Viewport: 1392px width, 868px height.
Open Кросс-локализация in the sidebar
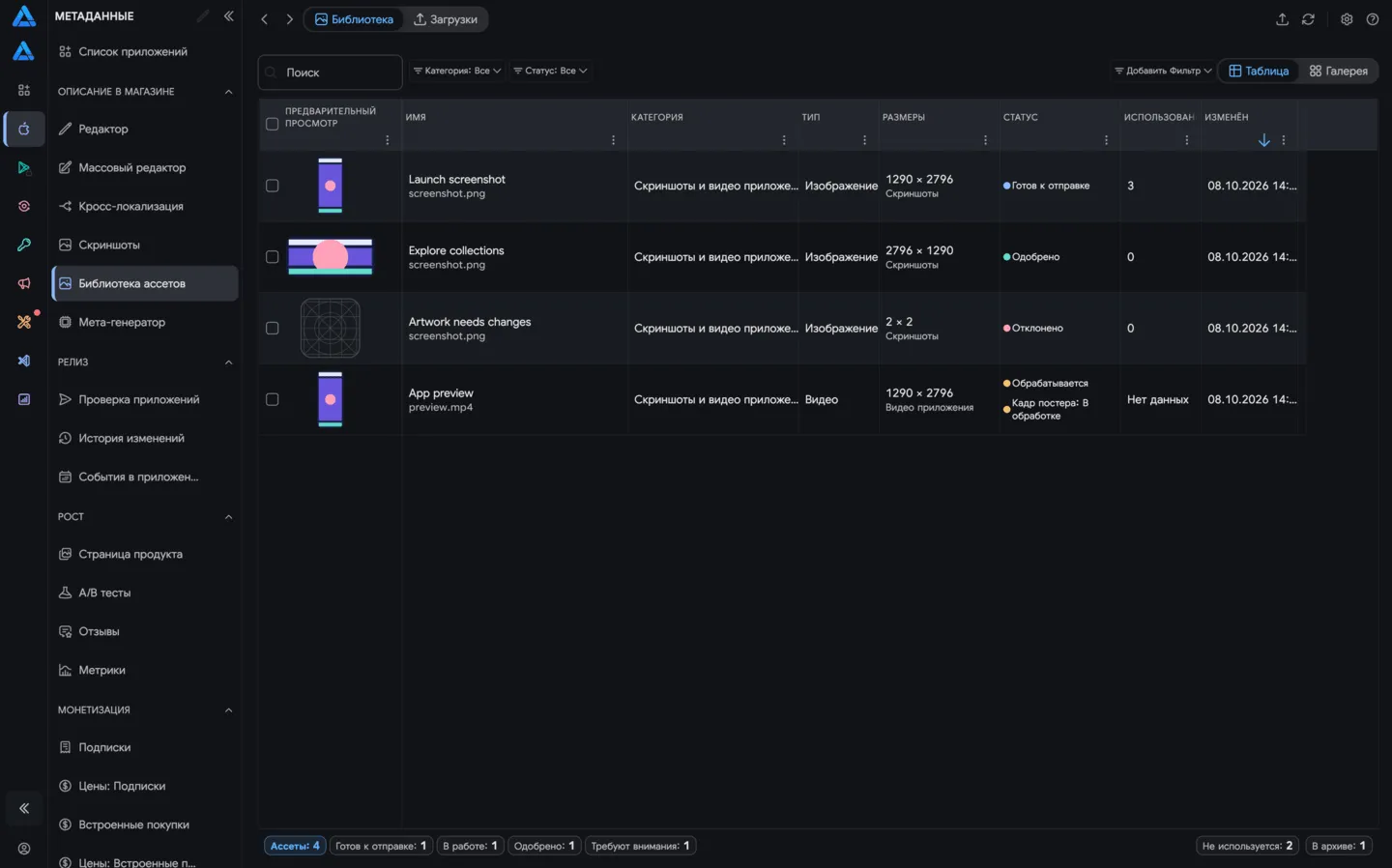pyautogui.click(x=145, y=206)
